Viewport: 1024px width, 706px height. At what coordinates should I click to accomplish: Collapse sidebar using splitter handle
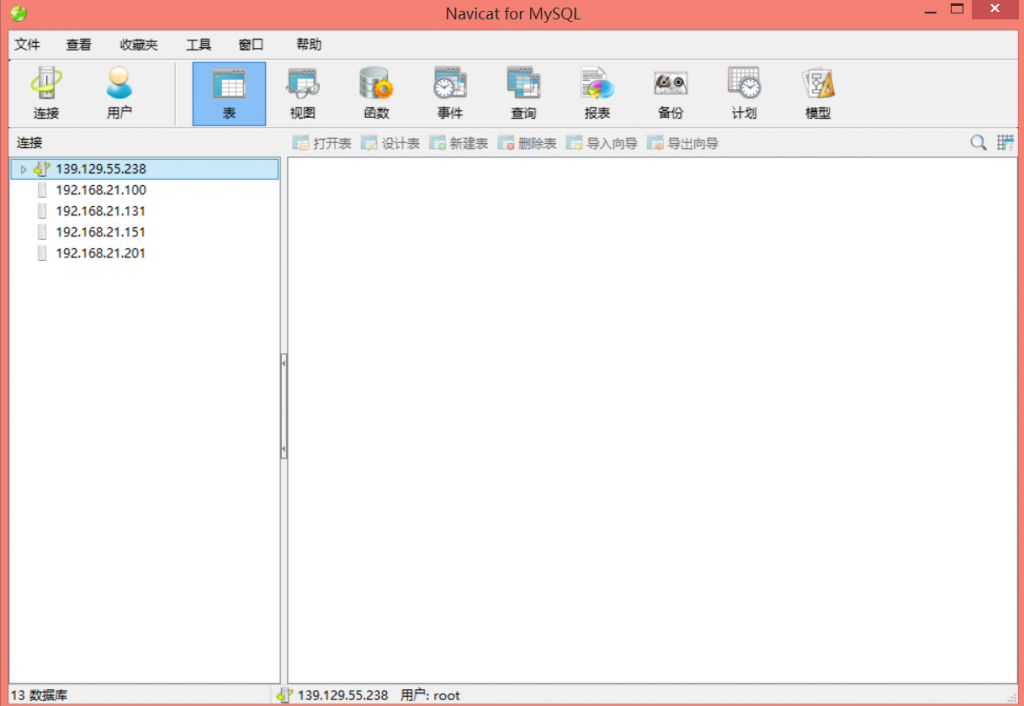[x=283, y=406]
